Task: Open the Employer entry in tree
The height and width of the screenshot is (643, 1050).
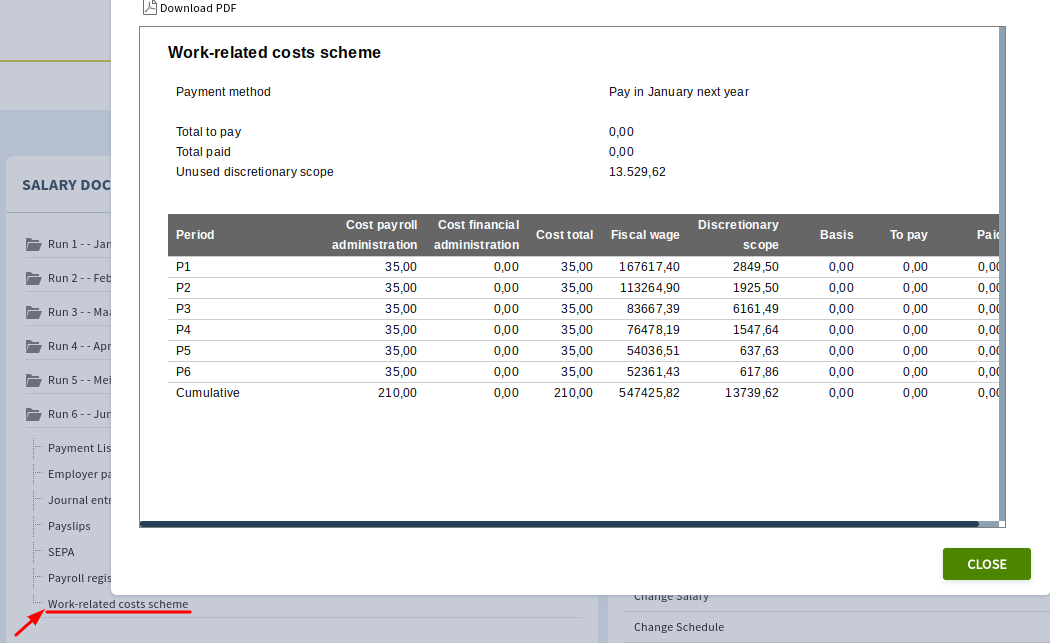Action: pyautogui.click(x=79, y=474)
